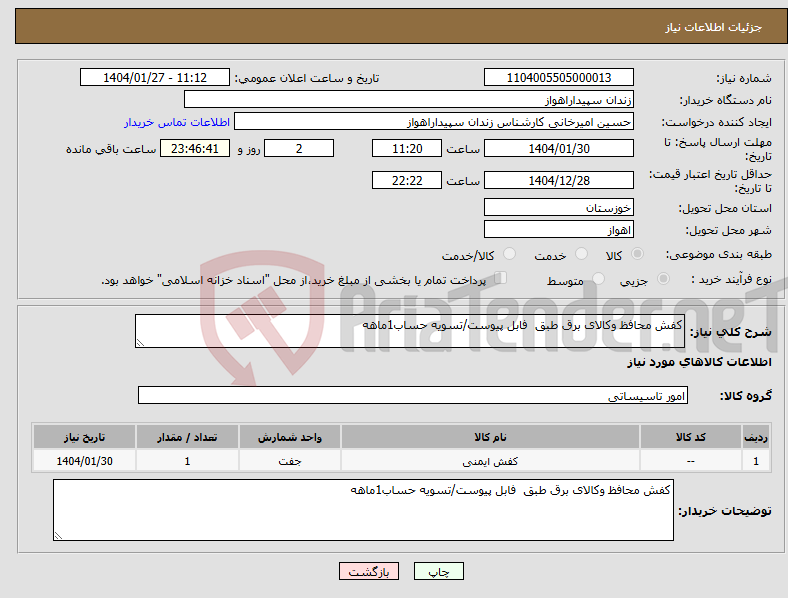788x598 pixels.
Task: Click the نام کالا column header
Action: [490, 437]
